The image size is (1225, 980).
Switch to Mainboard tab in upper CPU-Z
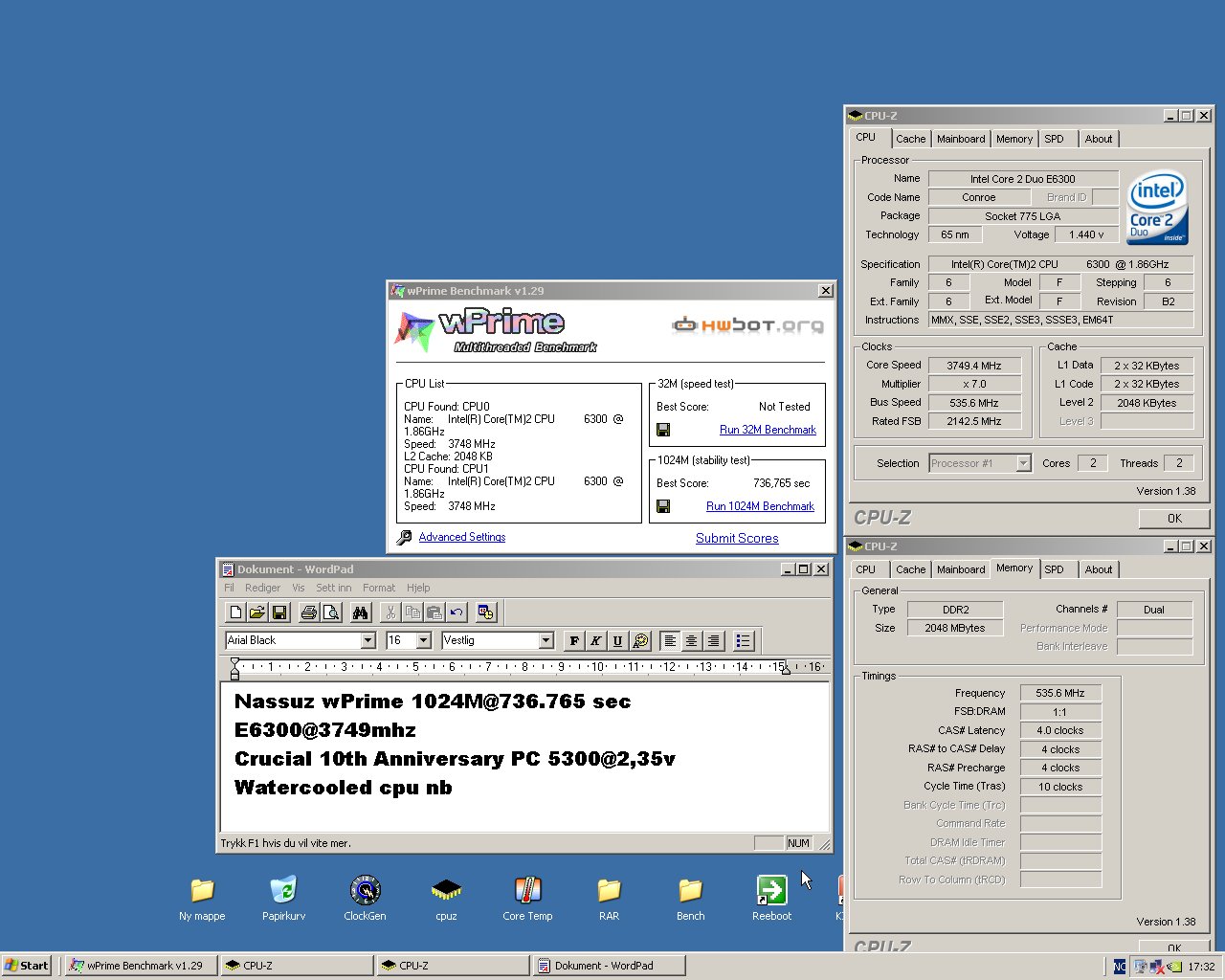(961, 139)
